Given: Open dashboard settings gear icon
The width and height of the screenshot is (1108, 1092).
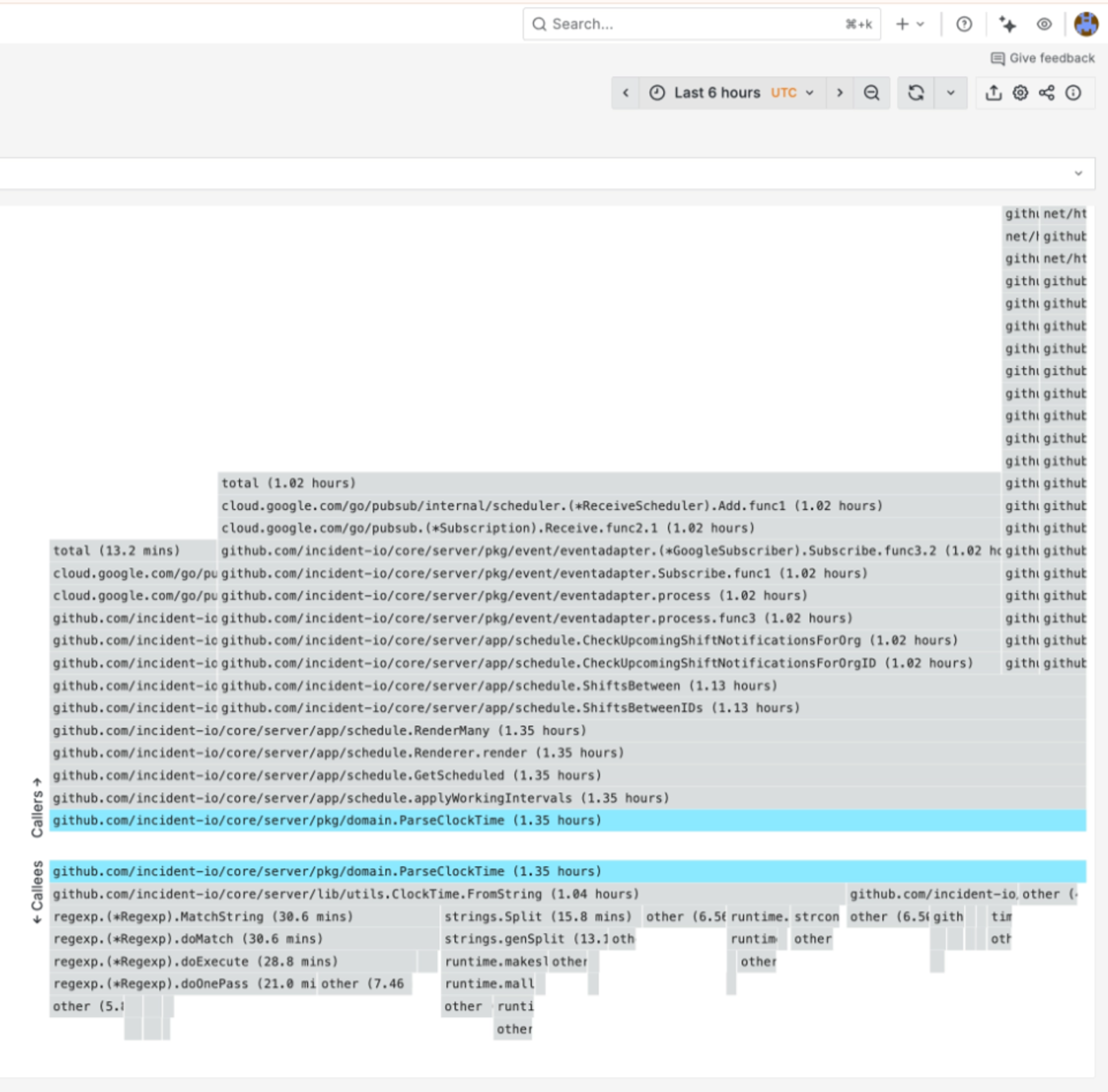Looking at the screenshot, I should (1020, 93).
